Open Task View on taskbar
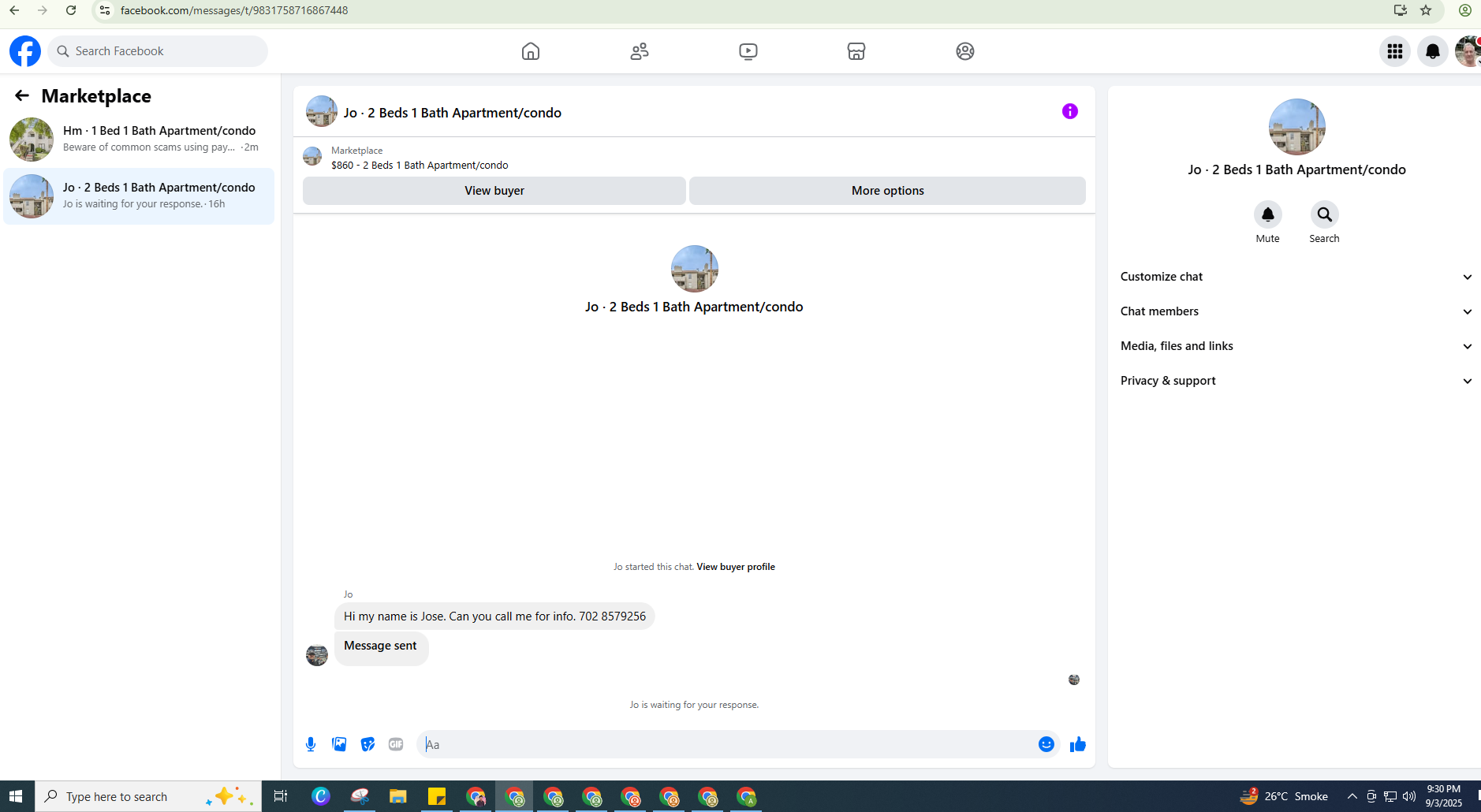 click(281, 796)
